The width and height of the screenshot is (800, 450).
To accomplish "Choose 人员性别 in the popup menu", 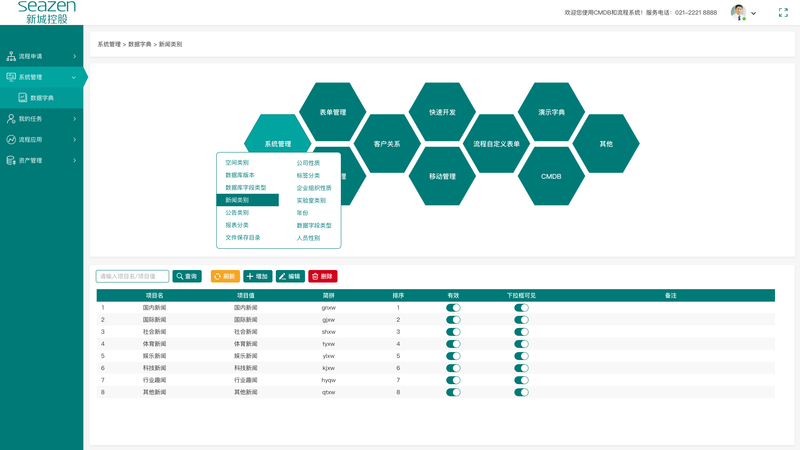I will 308,238.
